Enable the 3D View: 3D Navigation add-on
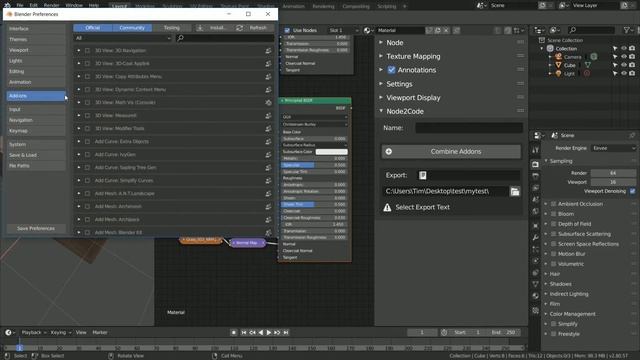The width and height of the screenshot is (640, 360). (x=87, y=51)
